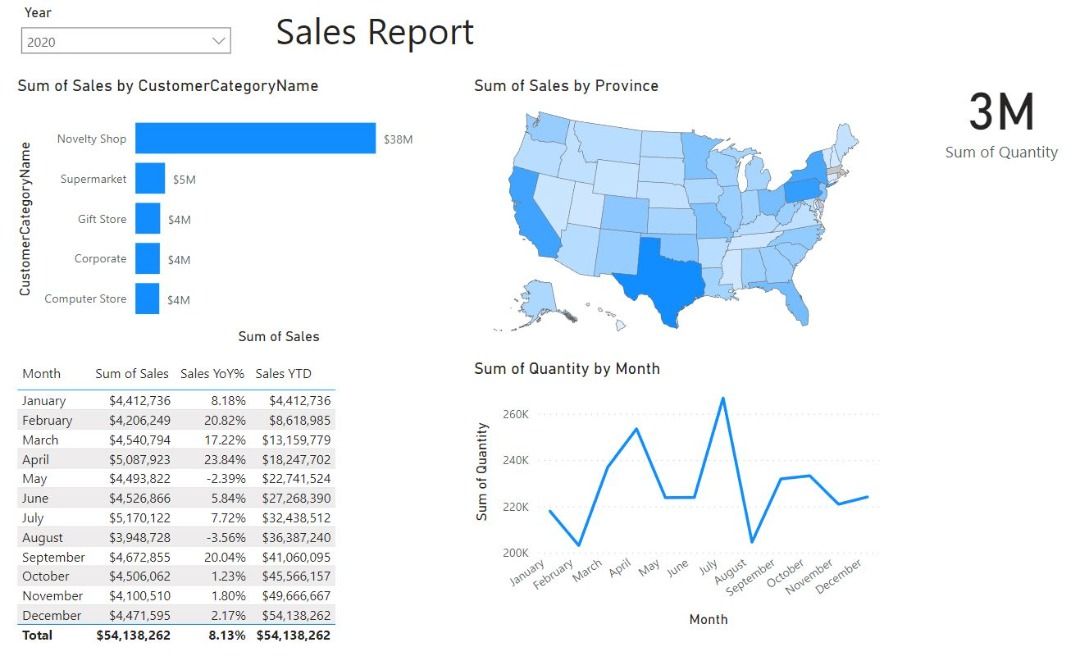Click California on the sales map

[534, 214]
